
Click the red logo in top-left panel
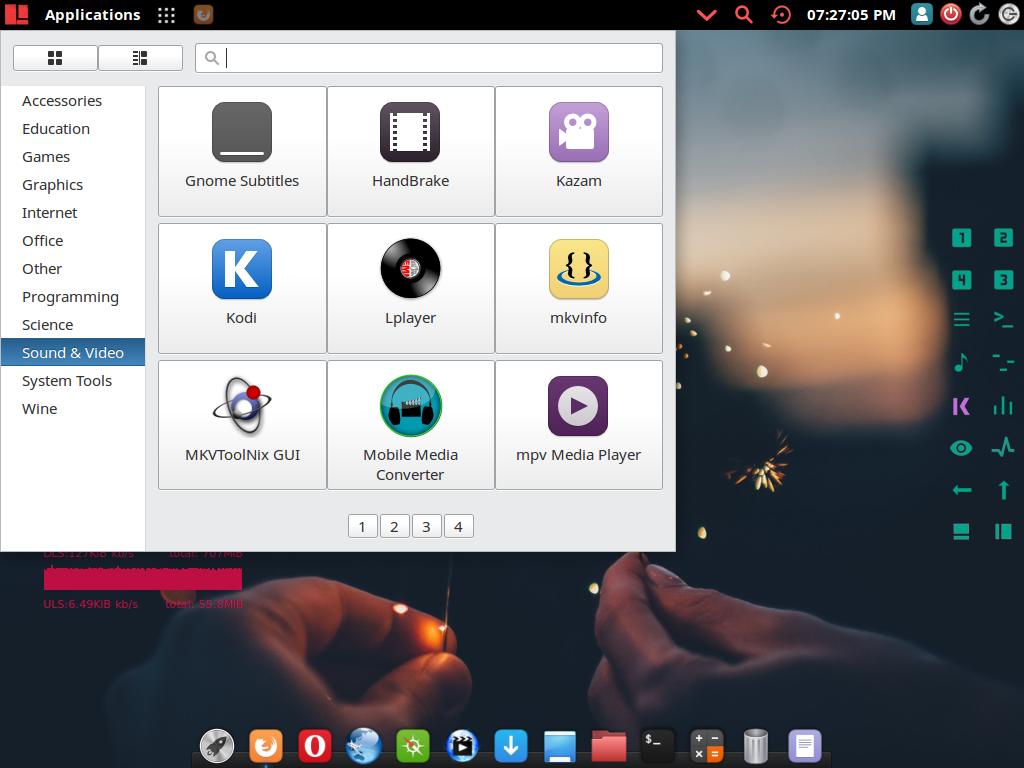tap(17, 14)
